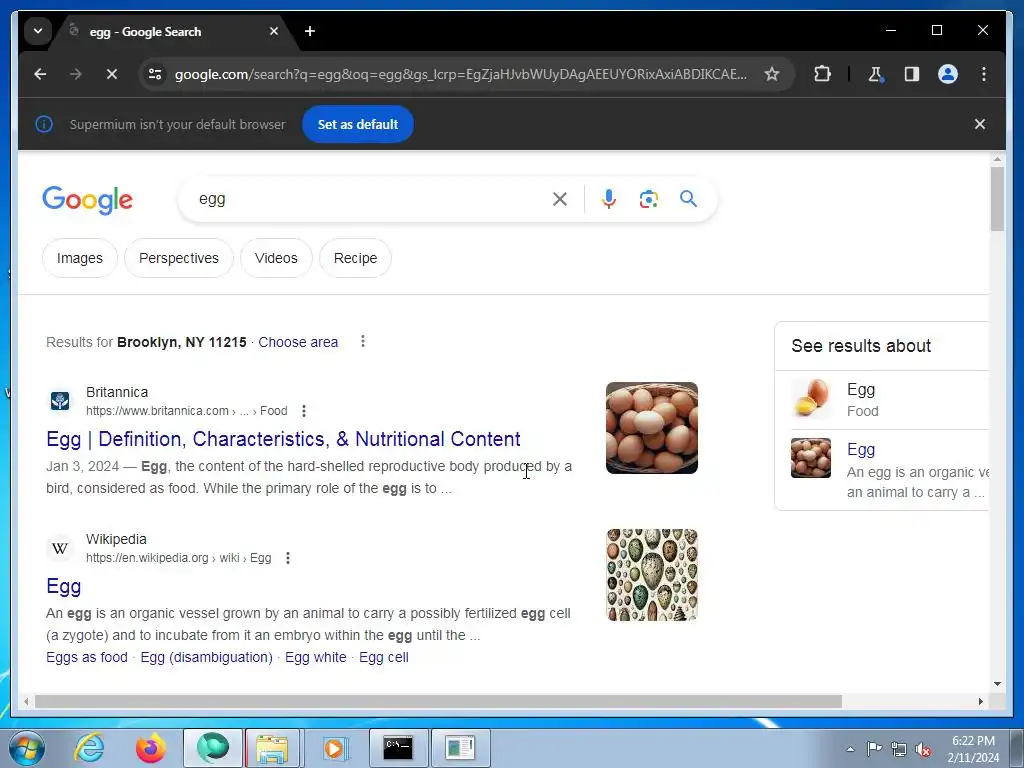Open a new tab
The height and width of the screenshot is (768, 1024).
pos(310,31)
